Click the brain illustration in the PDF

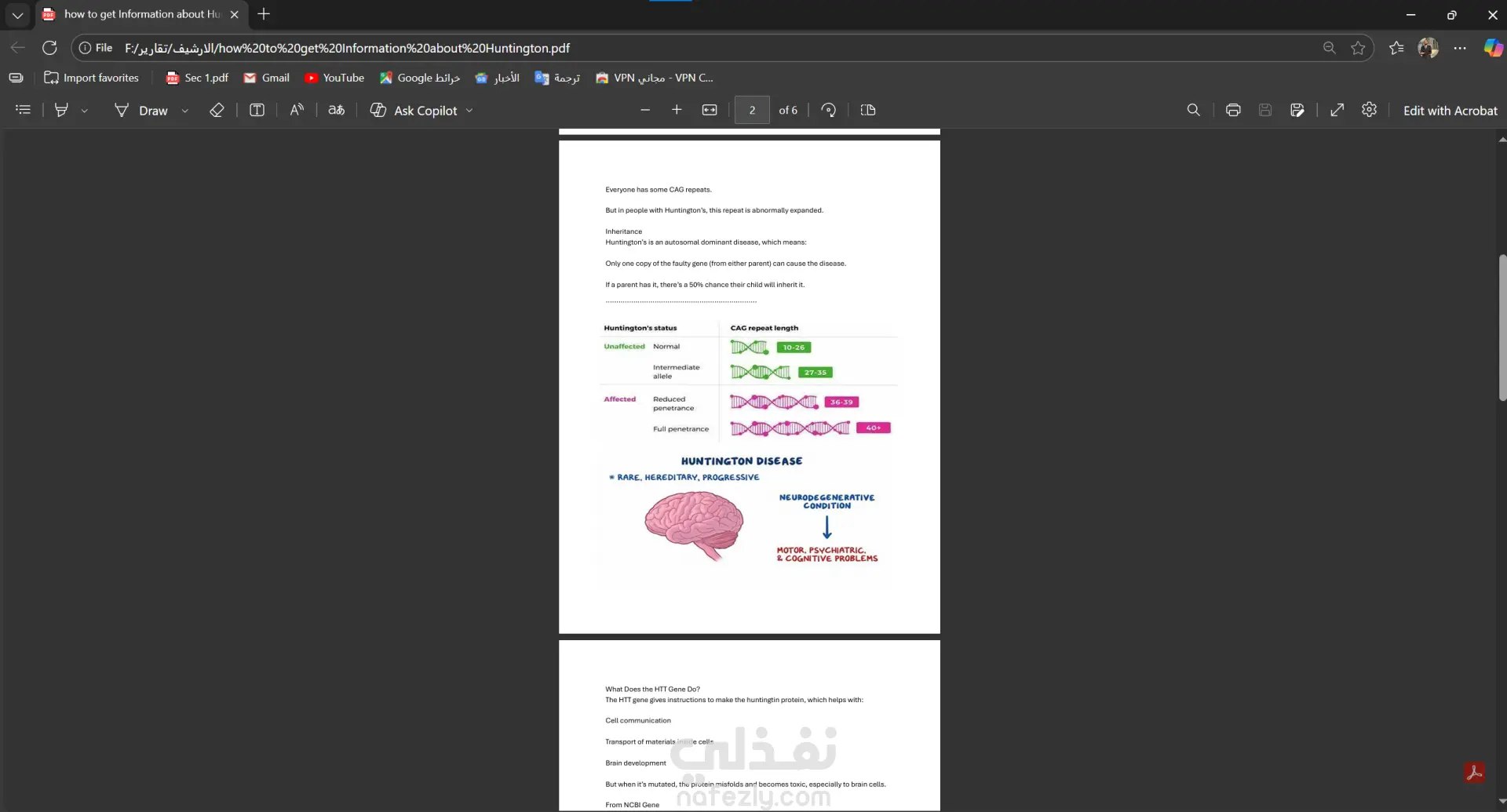[x=694, y=525]
